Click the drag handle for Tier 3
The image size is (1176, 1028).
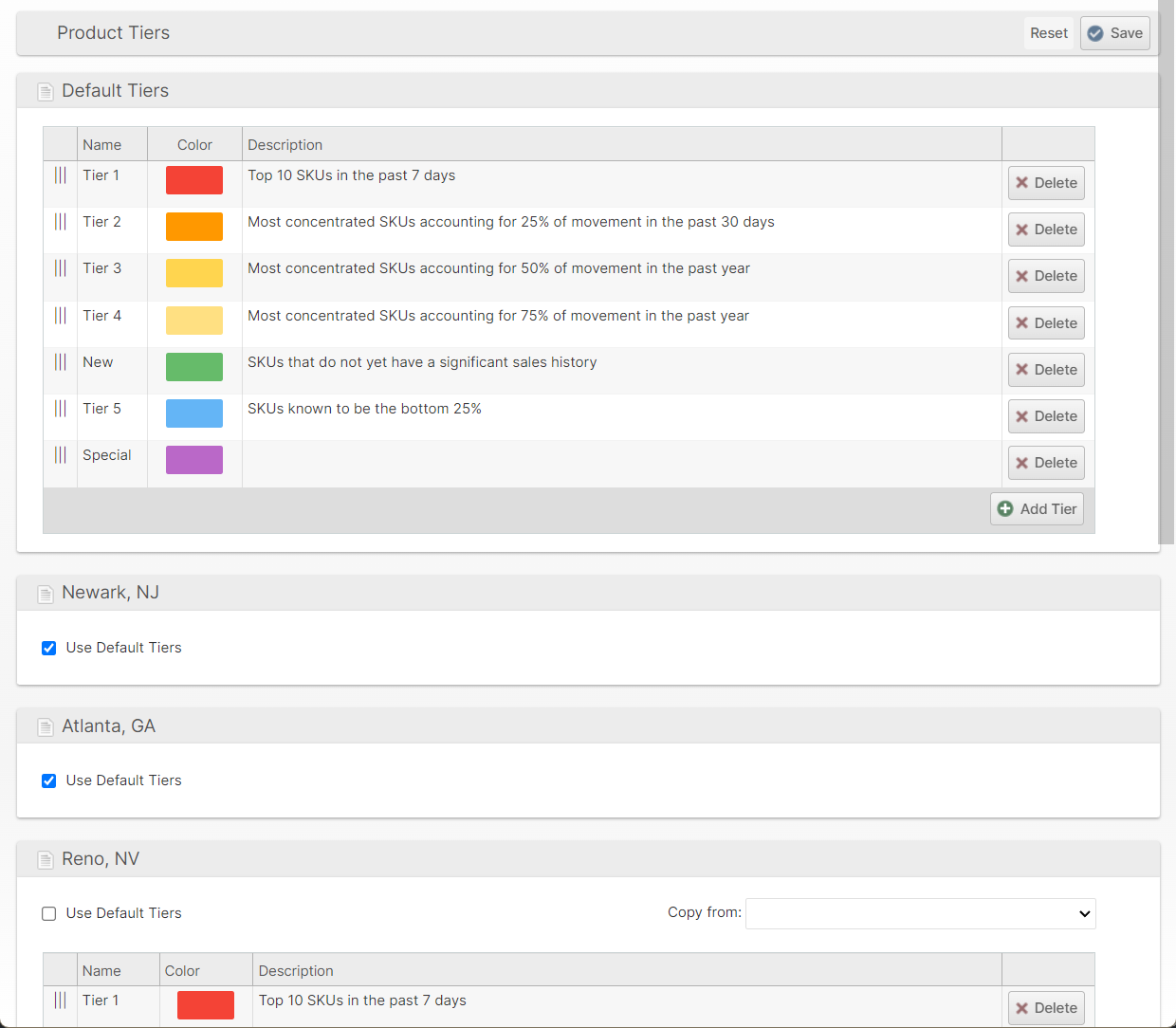(60, 268)
